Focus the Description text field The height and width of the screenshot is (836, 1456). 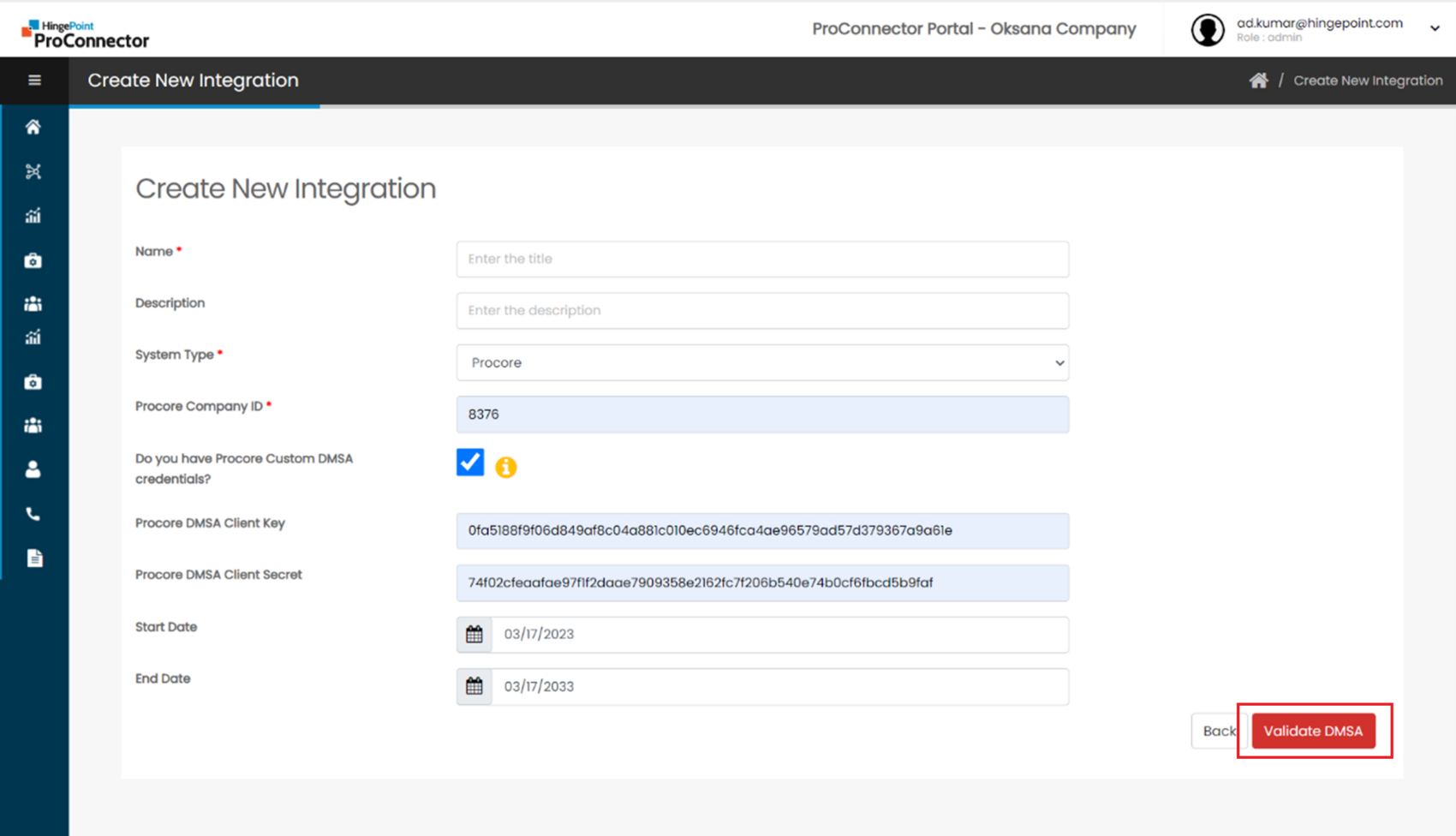(762, 311)
